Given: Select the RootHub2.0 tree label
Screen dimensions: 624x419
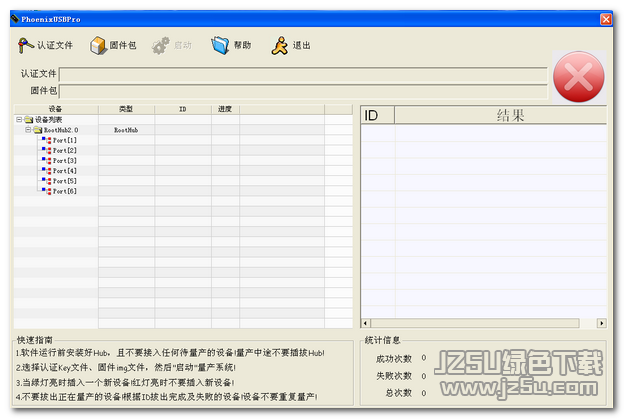Looking at the screenshot, I should tap(61, 130).
